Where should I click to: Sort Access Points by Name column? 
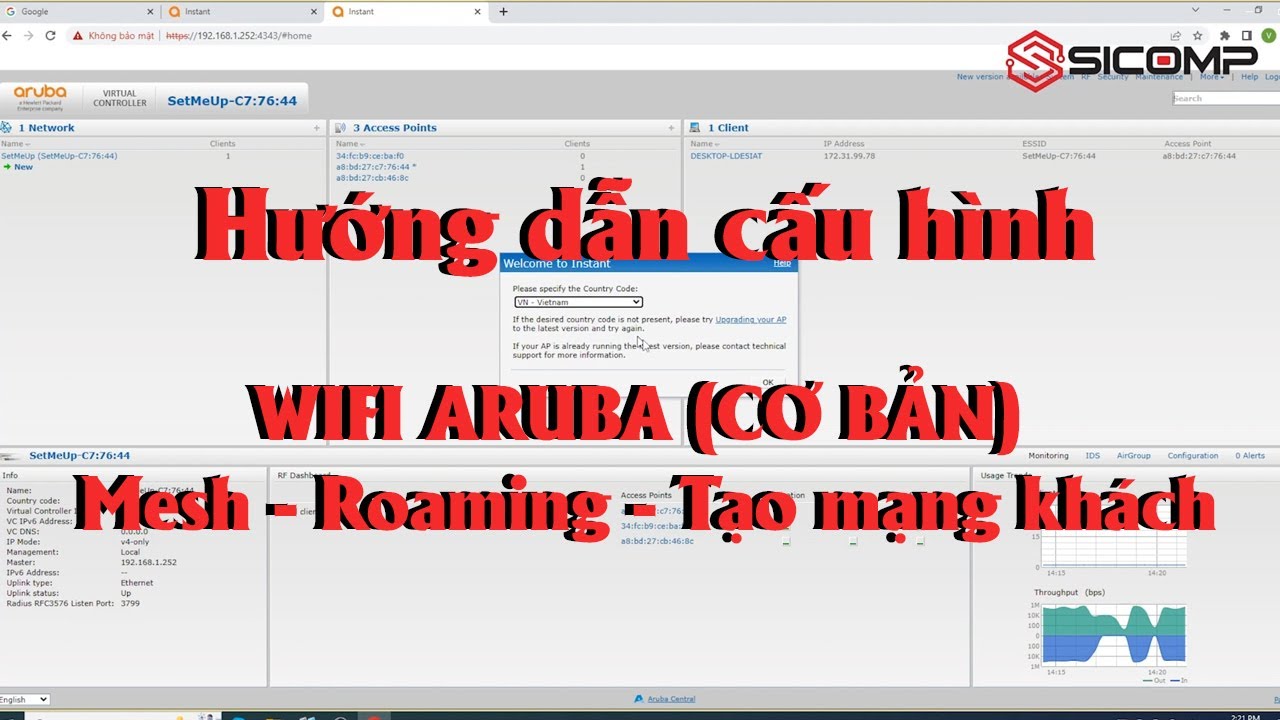point(348,144)
